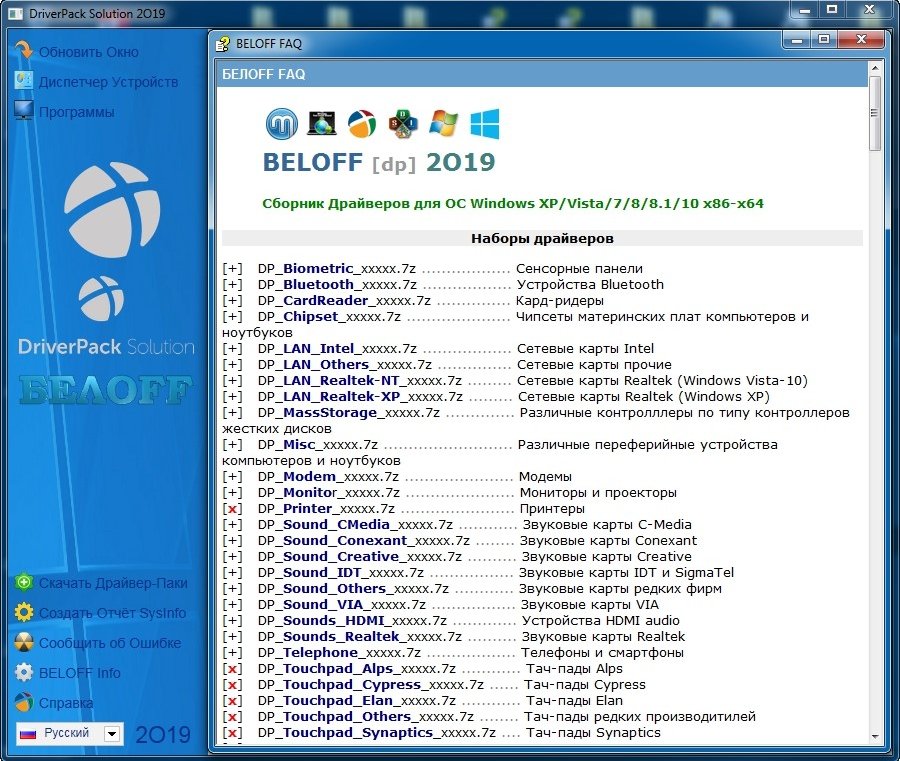
Task: Toggle the [x] marker for DP_Touchpad_Alps
Action: pos(232,669)
